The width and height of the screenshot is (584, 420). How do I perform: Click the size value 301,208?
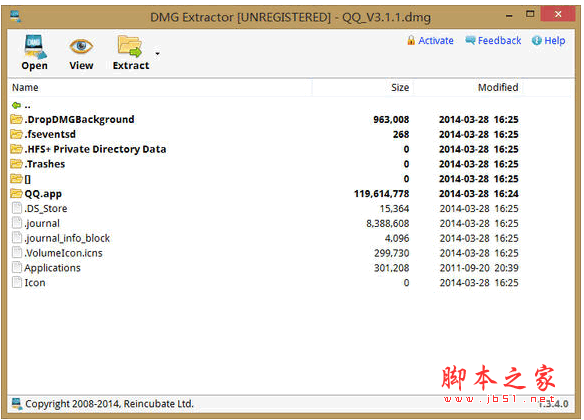(392, 268)
